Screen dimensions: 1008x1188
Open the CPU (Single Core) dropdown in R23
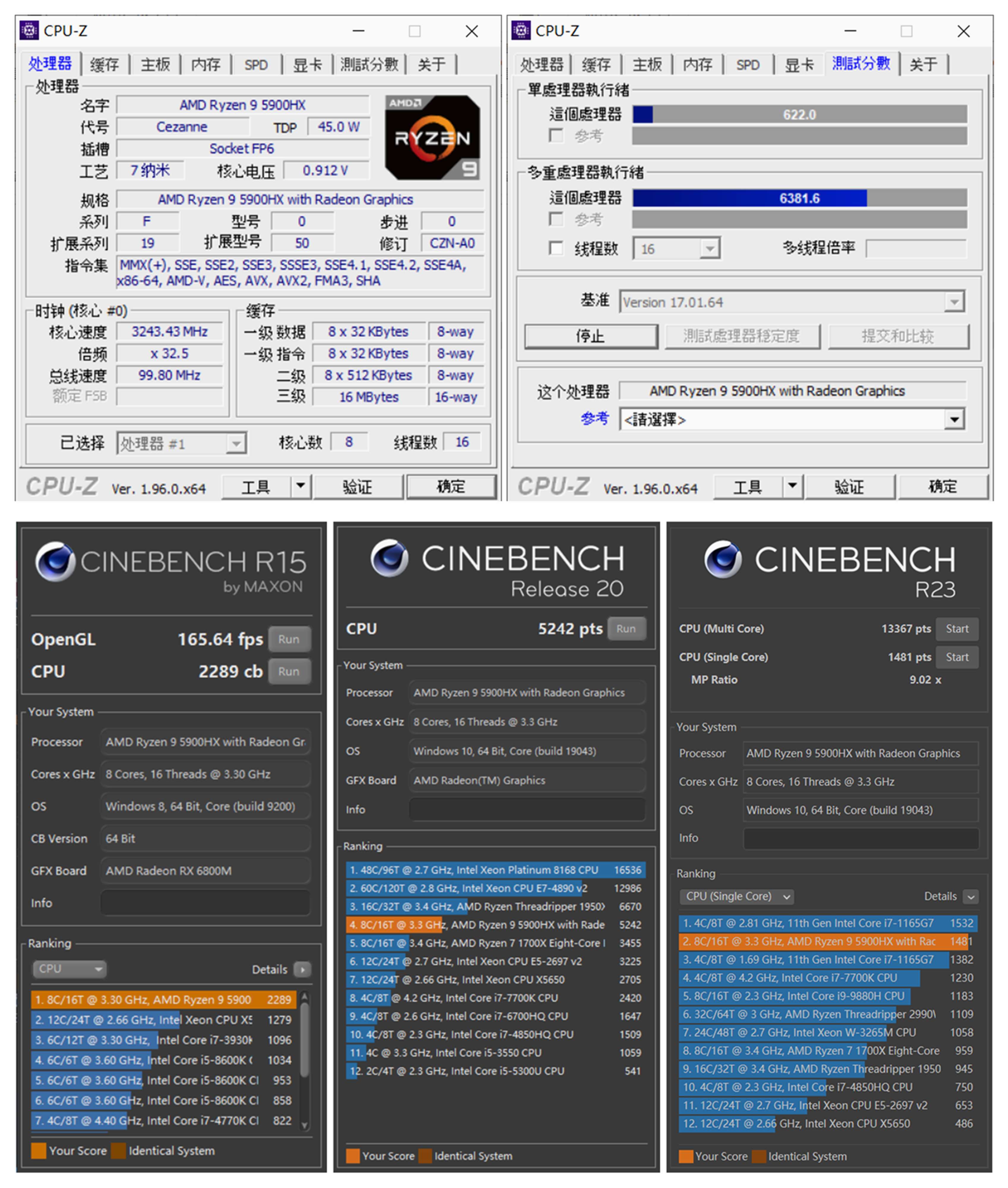[x=736, y=896]
